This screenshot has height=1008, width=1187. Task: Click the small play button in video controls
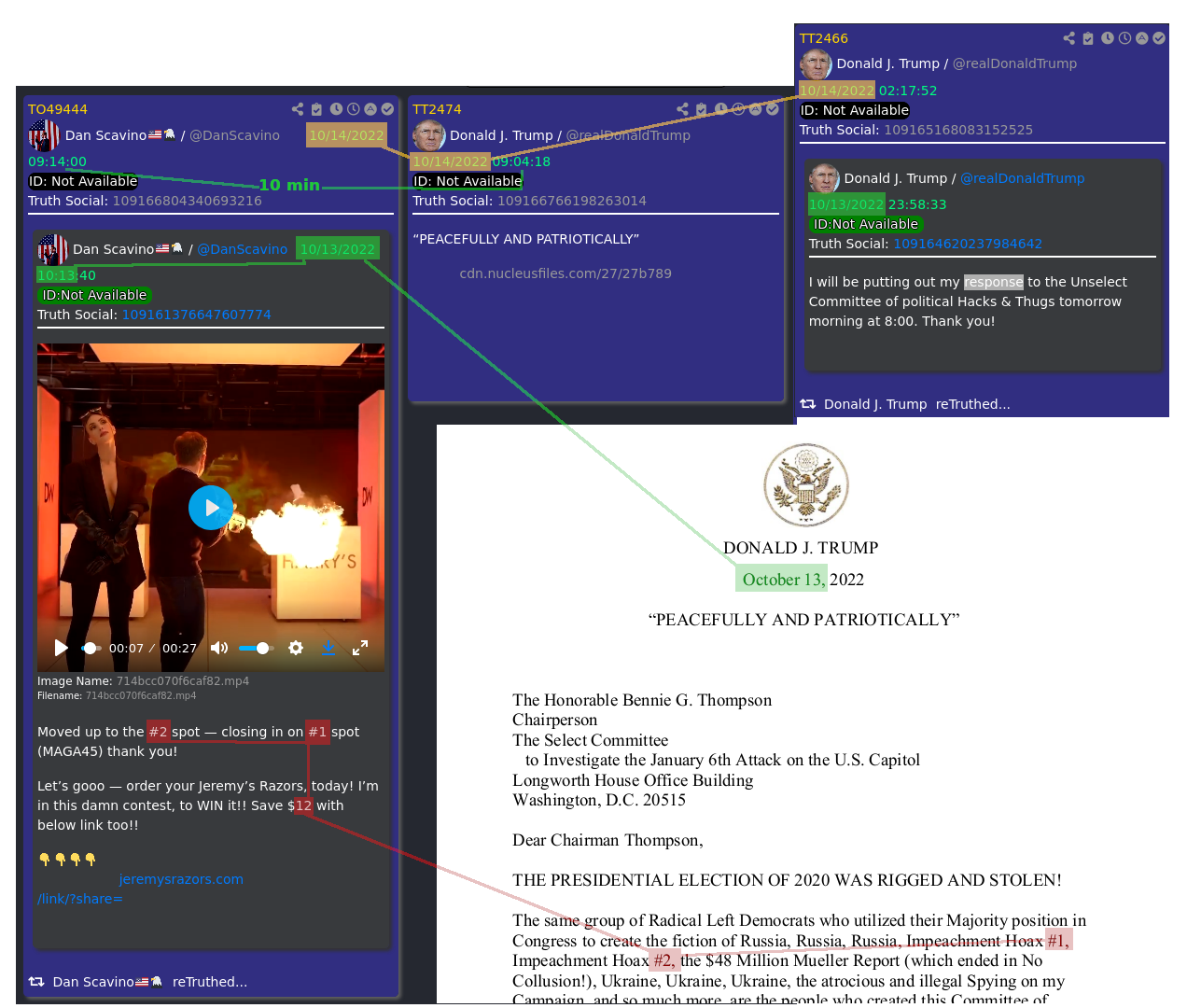pos(62,648)
